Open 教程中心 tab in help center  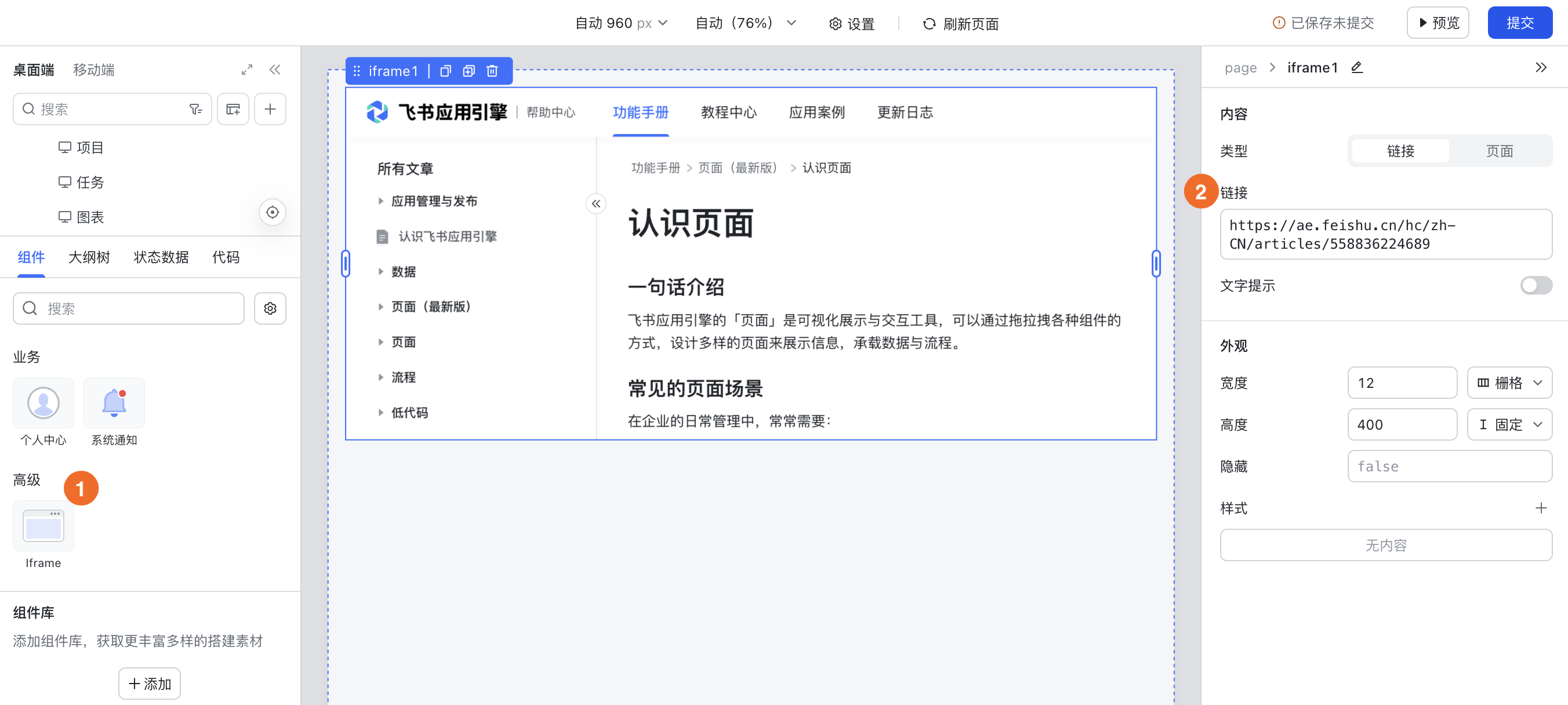click(x=728, y=112)
